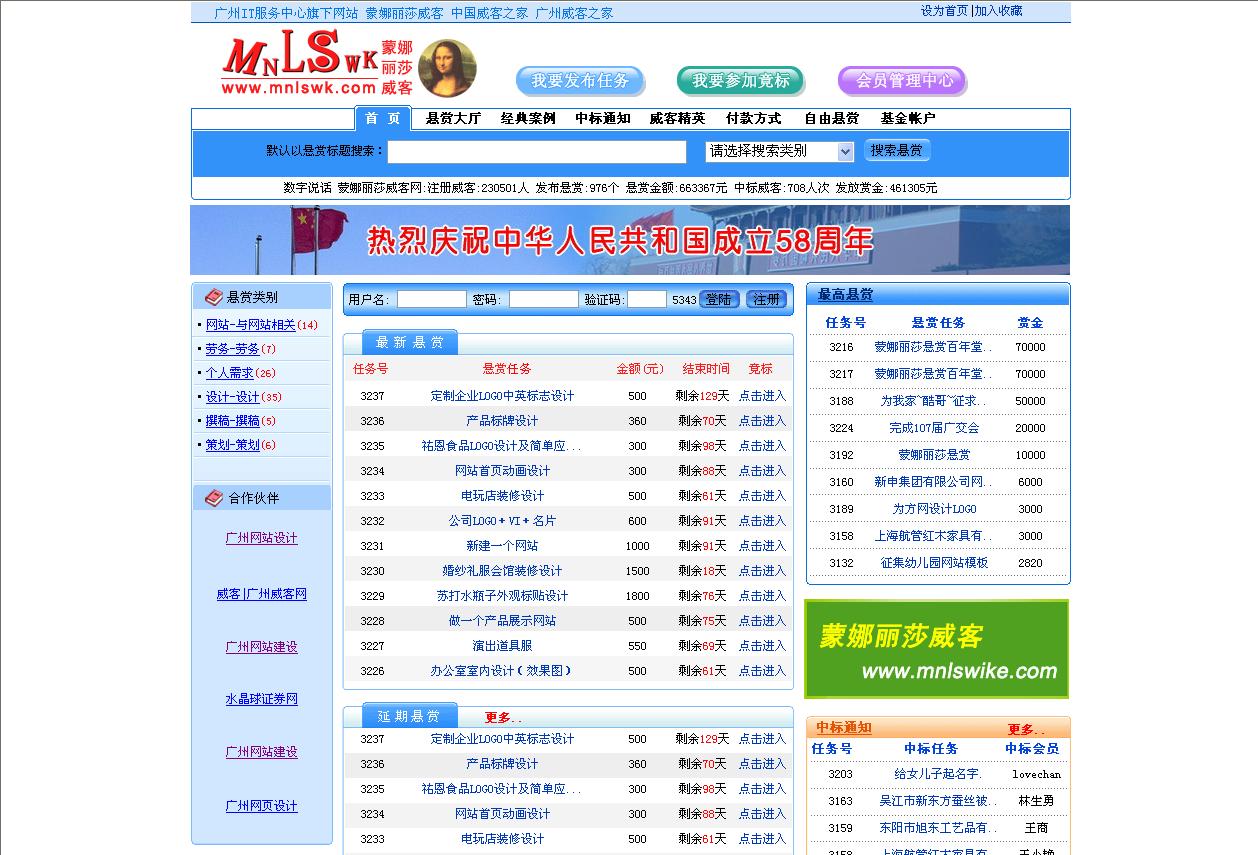Open the 会员管理中心 member center
Image resolution: width=1258 pixels, height=855 pixels.
pyautogui.click(x=901, y=80)
